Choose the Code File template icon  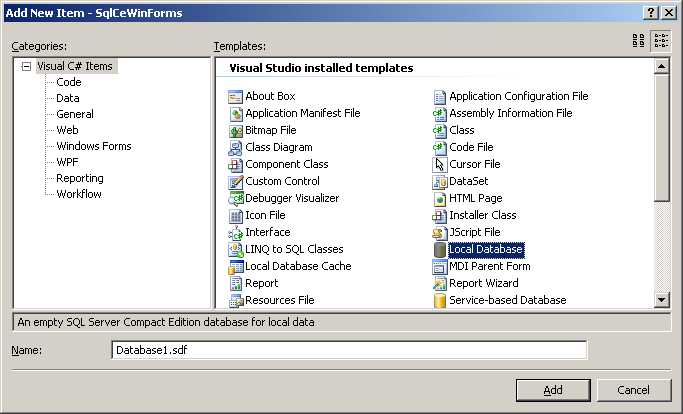click(440, 147)
